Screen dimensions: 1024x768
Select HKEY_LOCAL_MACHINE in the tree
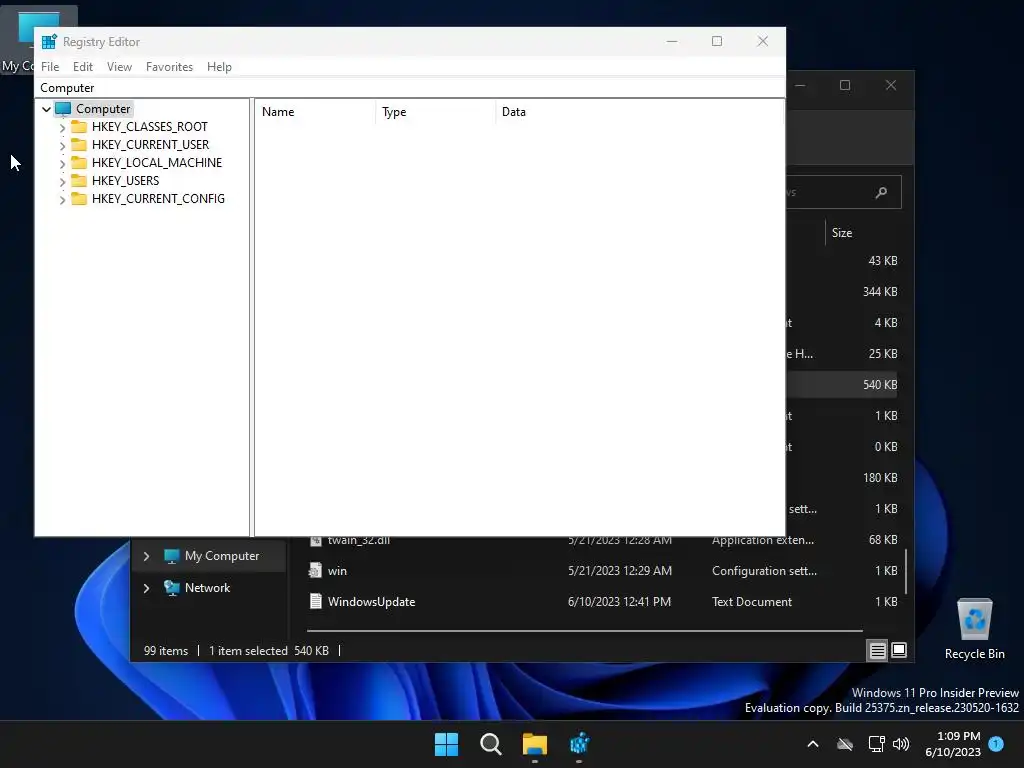(x=157, y=163)
